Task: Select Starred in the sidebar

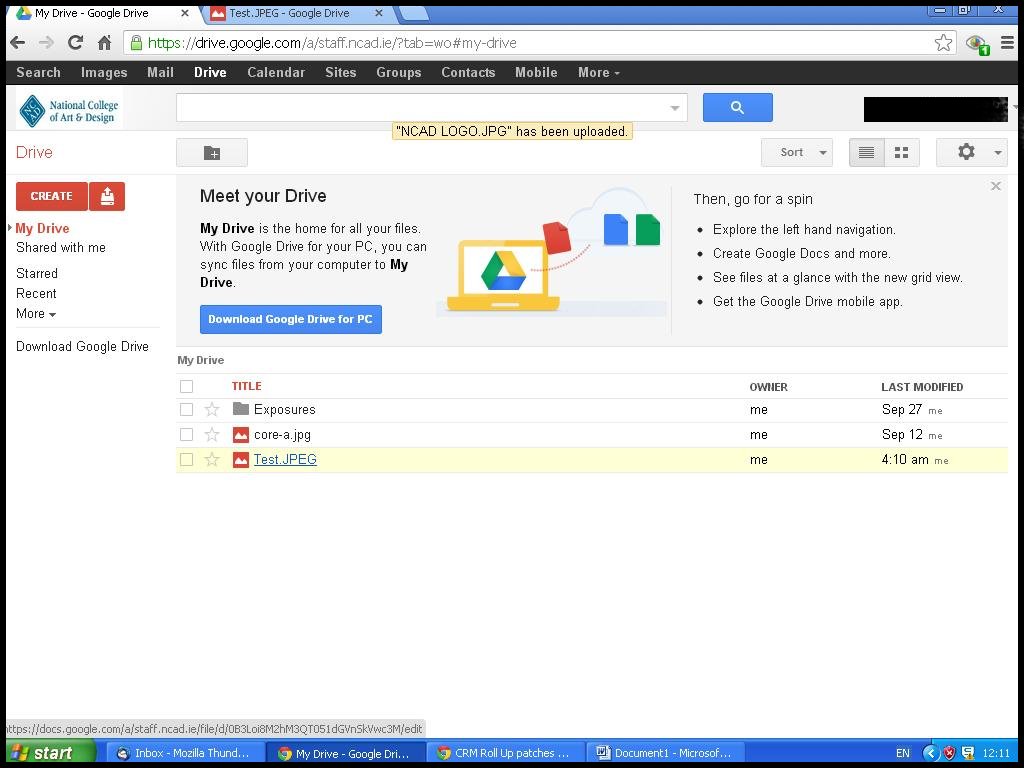Action: click(x=37, y=274)
